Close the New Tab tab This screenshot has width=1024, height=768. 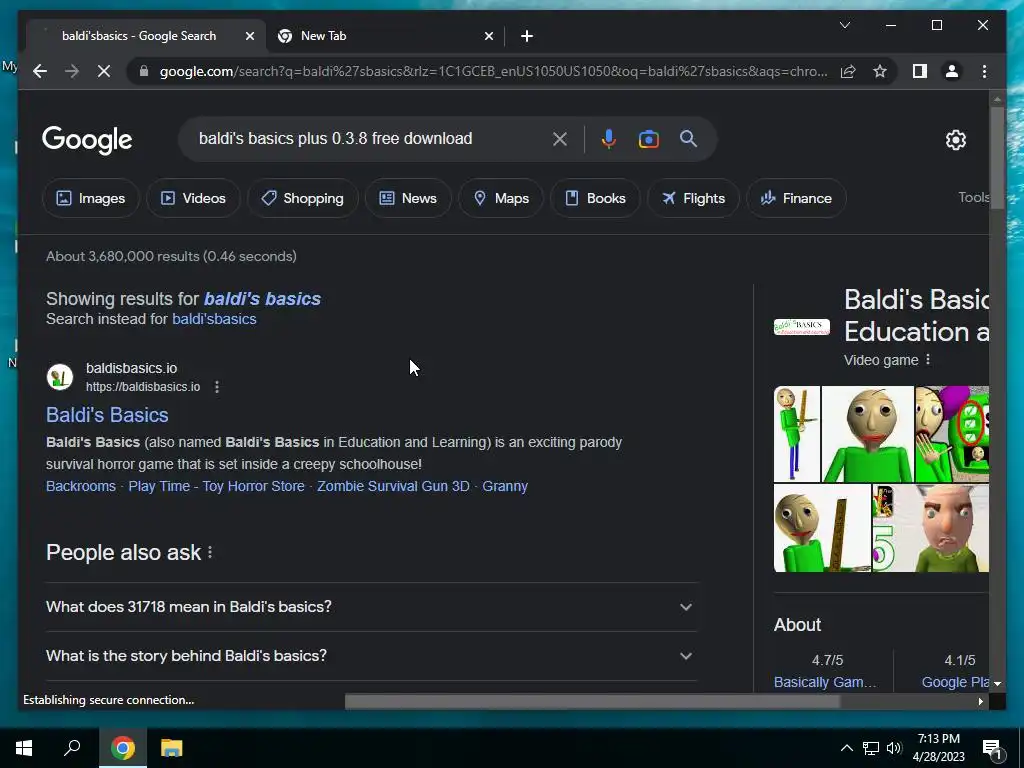tap(488, 36)
